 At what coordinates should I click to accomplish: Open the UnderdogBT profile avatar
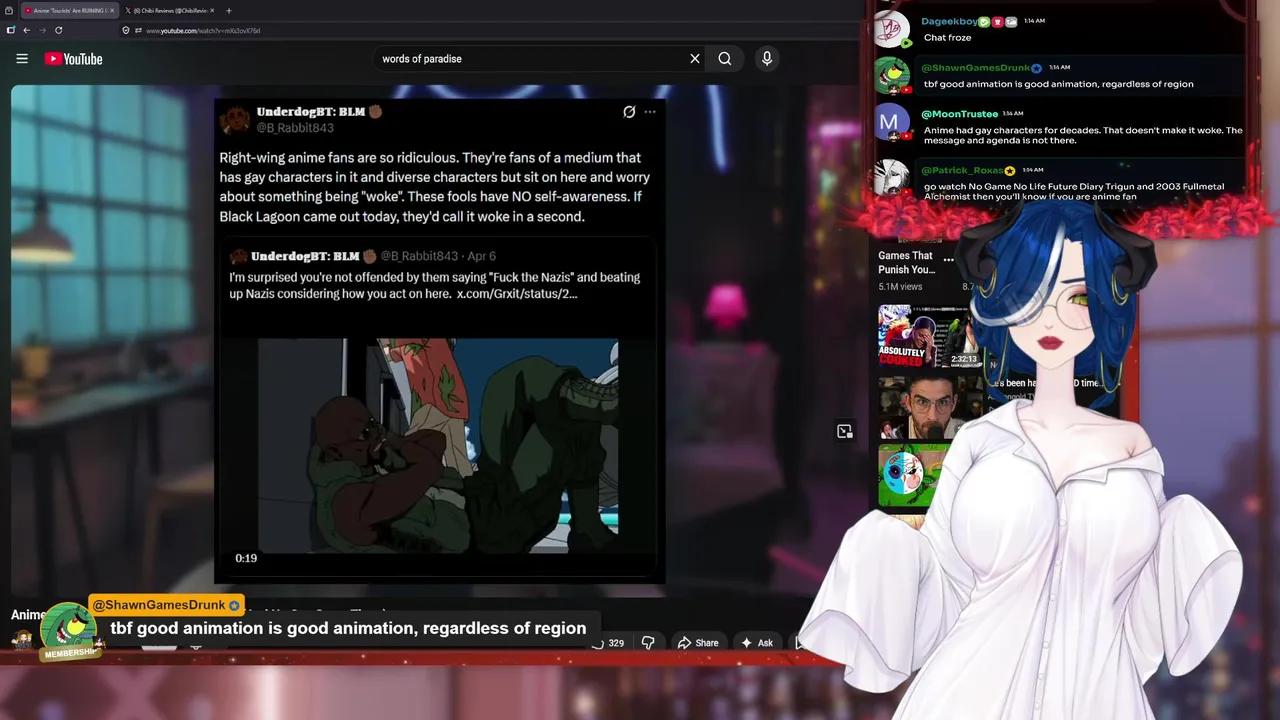(x=235, y=120)
